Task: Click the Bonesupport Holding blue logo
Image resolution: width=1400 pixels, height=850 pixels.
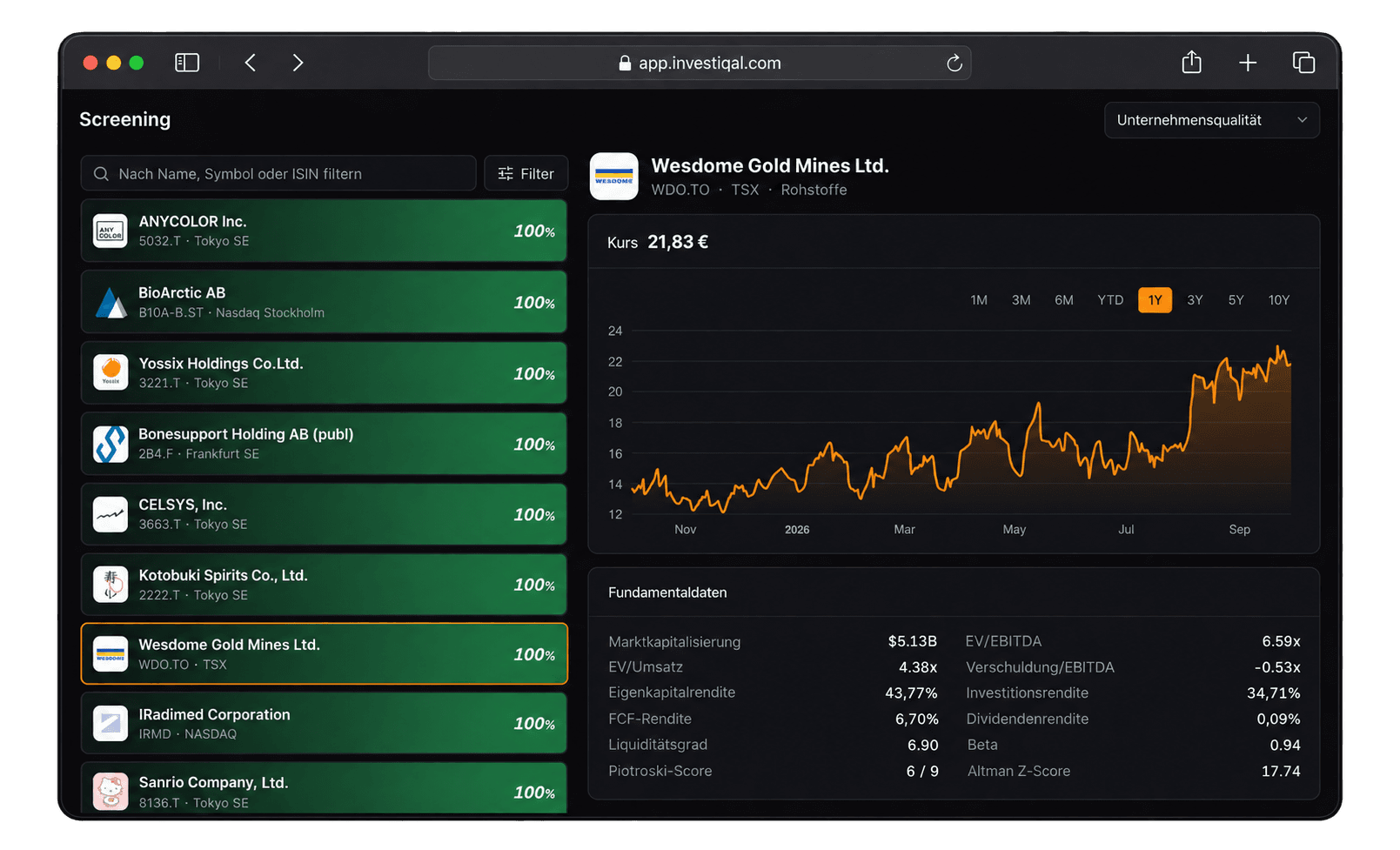Action: (111, 444)
